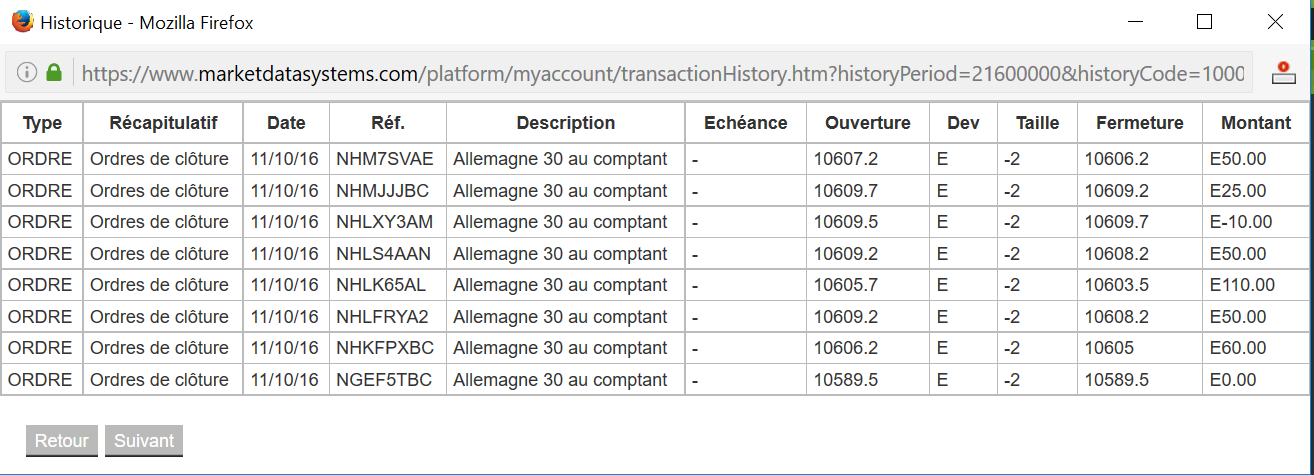Image resolution: width=1314 pixels, height=475 pixels.
Task: Select reference cell NHM7SVAE
Action: (x=385, y=159)
